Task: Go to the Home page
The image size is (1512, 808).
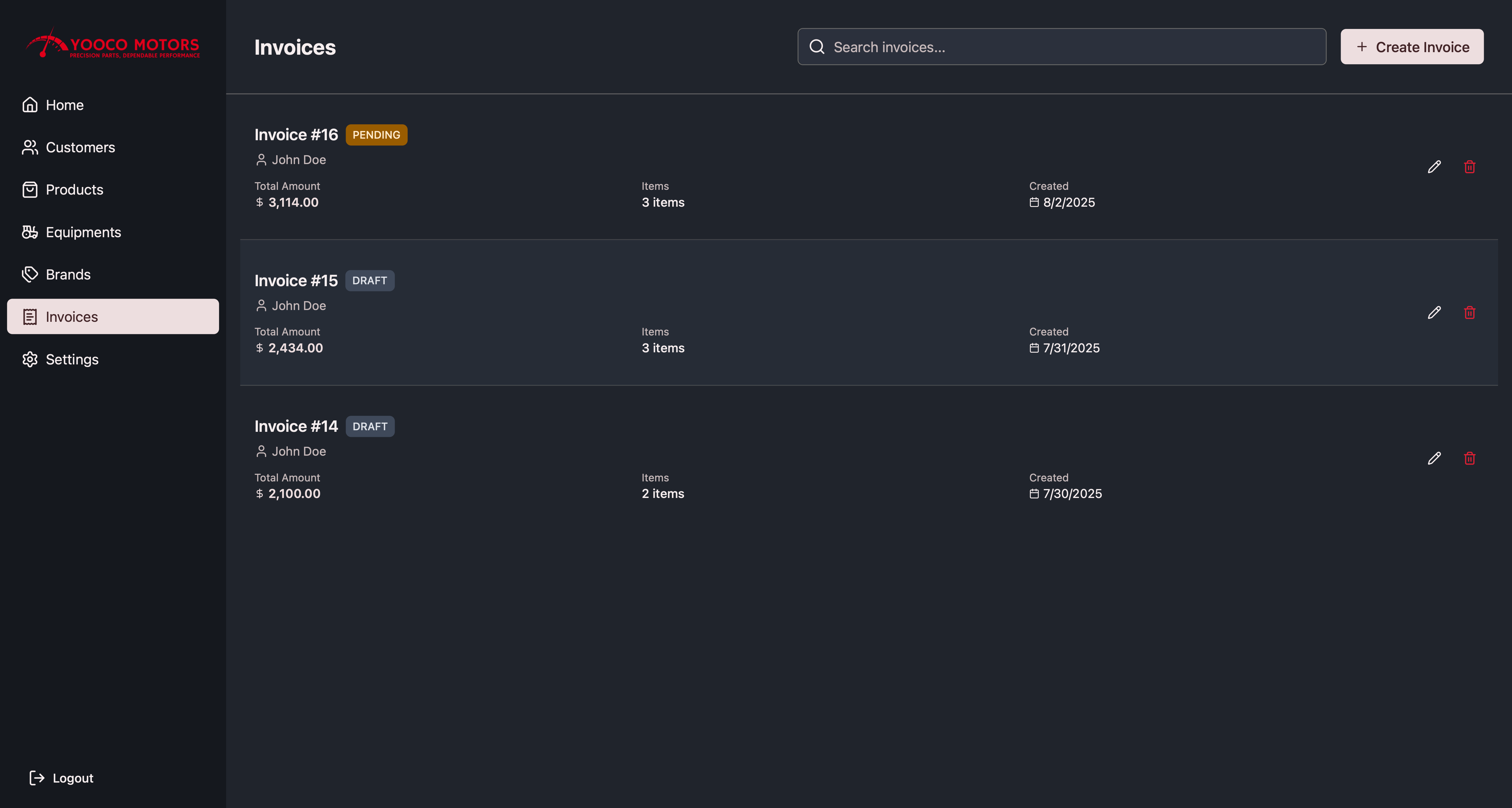Action: 65,105
